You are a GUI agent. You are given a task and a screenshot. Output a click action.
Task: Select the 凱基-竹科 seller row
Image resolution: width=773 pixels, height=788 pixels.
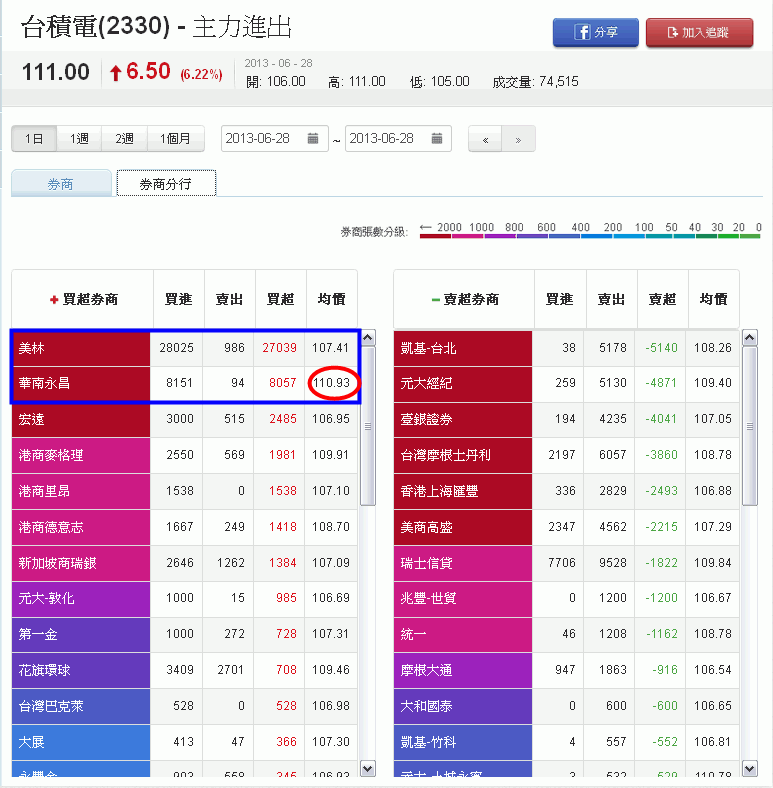(x=566, y=742)
